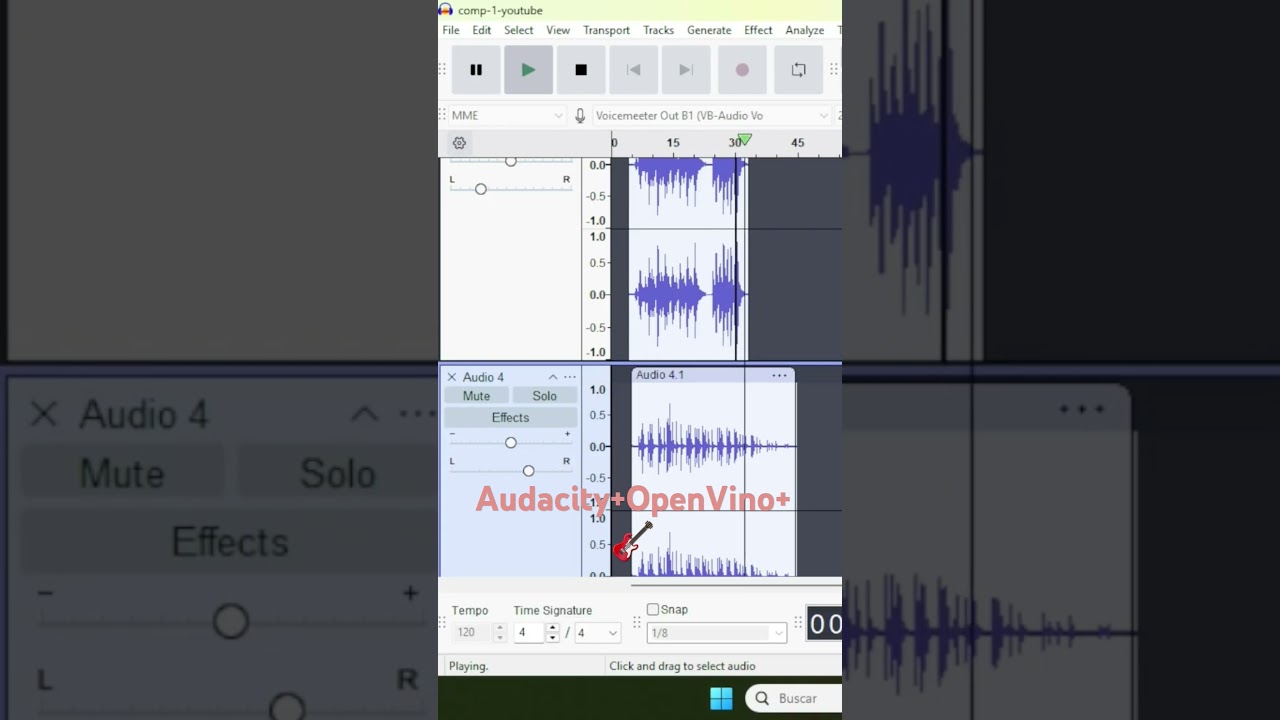Open the Edit menu
The width and height of the screenshot is (1280, 720).
point(482,30)
